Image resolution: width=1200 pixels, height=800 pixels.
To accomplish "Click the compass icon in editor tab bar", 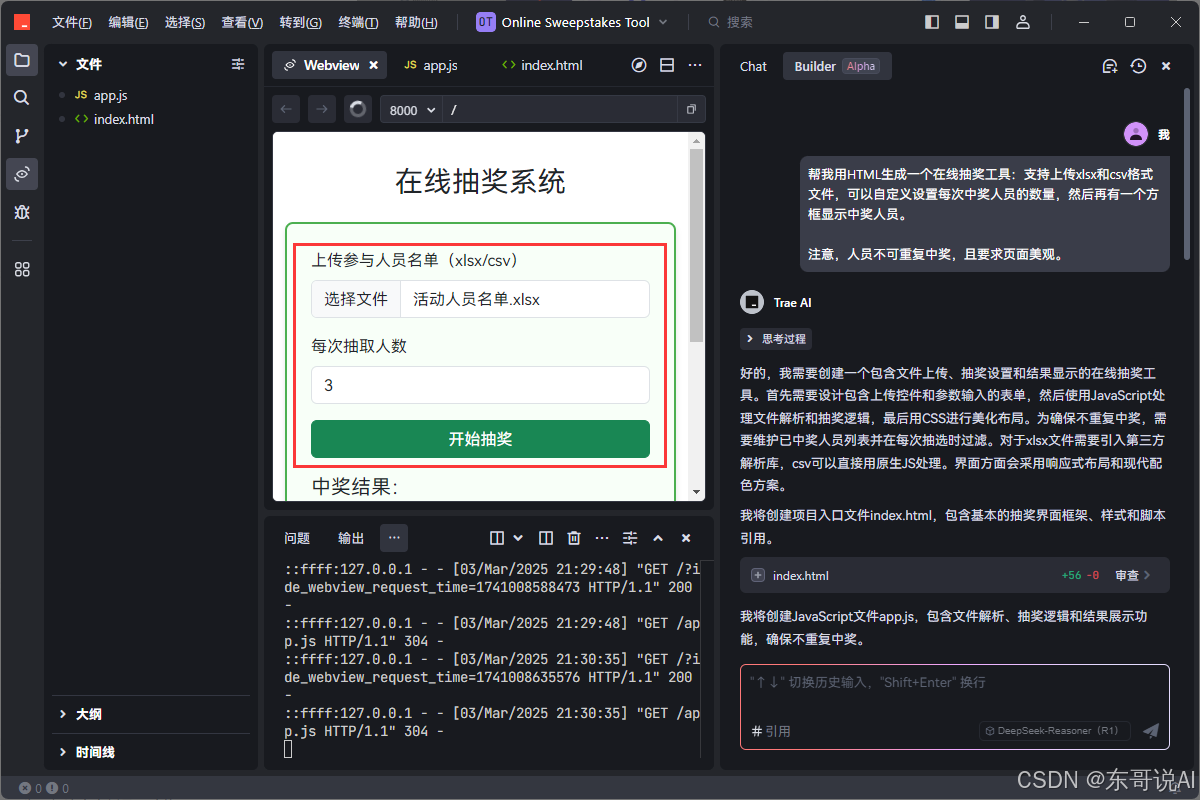I will point(639,65).
